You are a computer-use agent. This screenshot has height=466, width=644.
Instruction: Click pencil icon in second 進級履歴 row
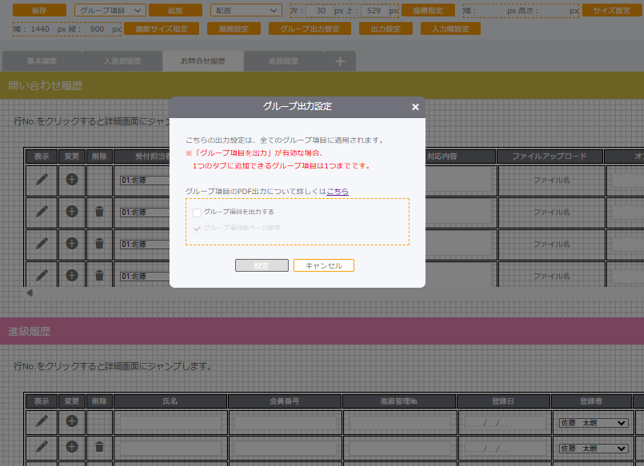tap(41, 447)
